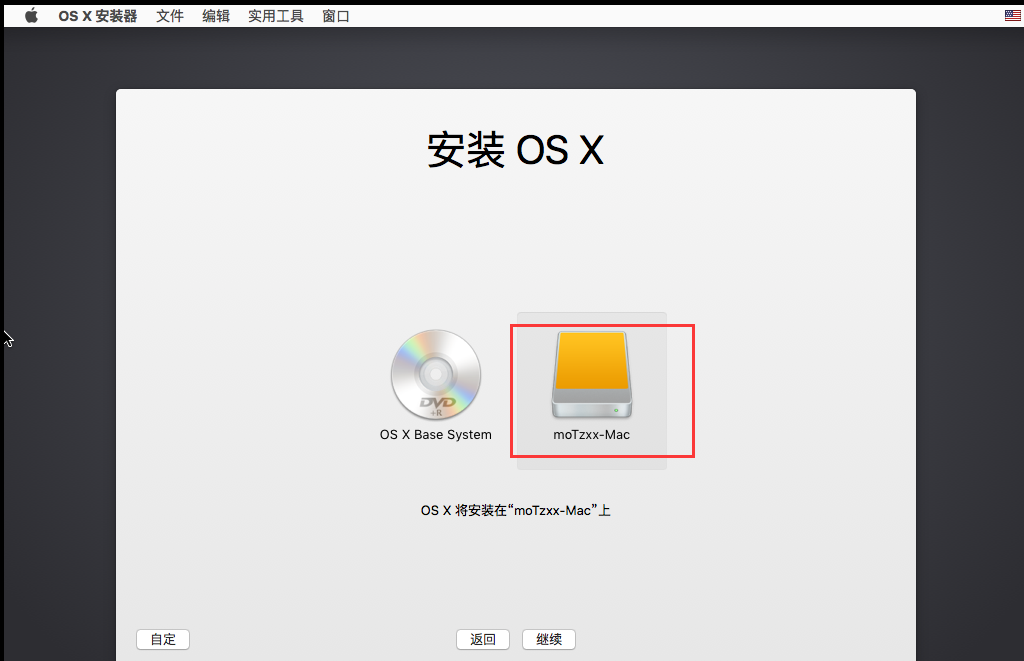Select the moTzxx-Mac hard drive icon

click(592, 374)
